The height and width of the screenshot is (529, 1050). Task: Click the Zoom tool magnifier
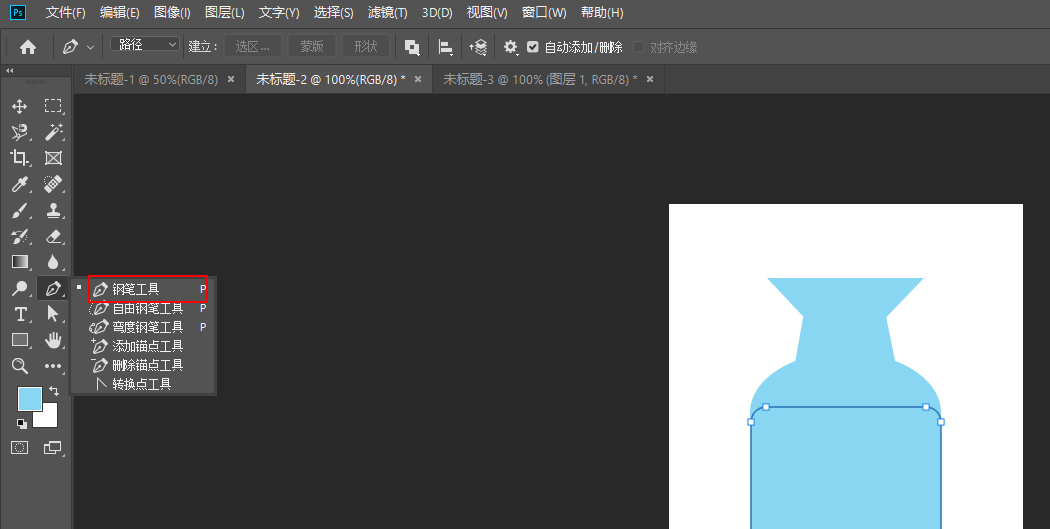[x=19, y=366]
